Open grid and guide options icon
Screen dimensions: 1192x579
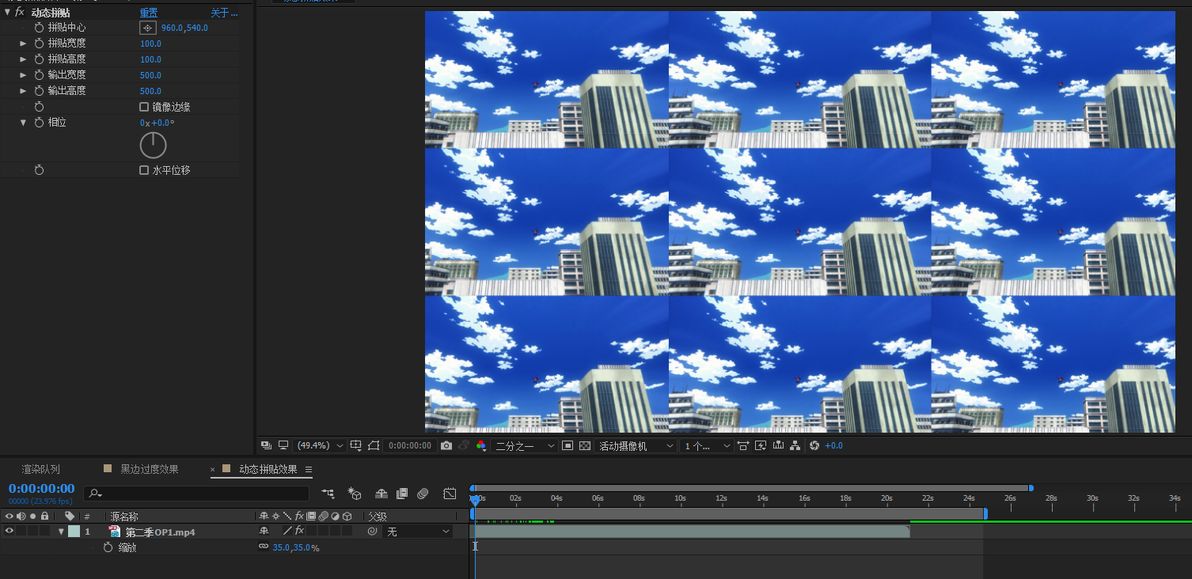(356, 445)
